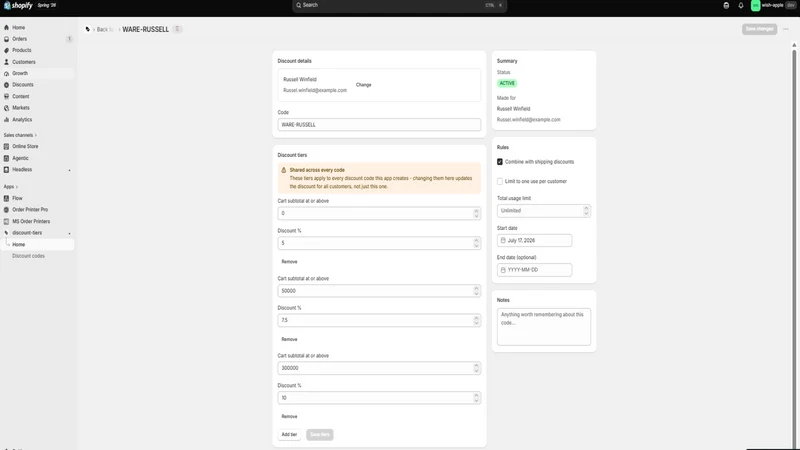Adjust the Total usage limit stepper
This screenshot has height=450, width=800.
click(586, 210)
